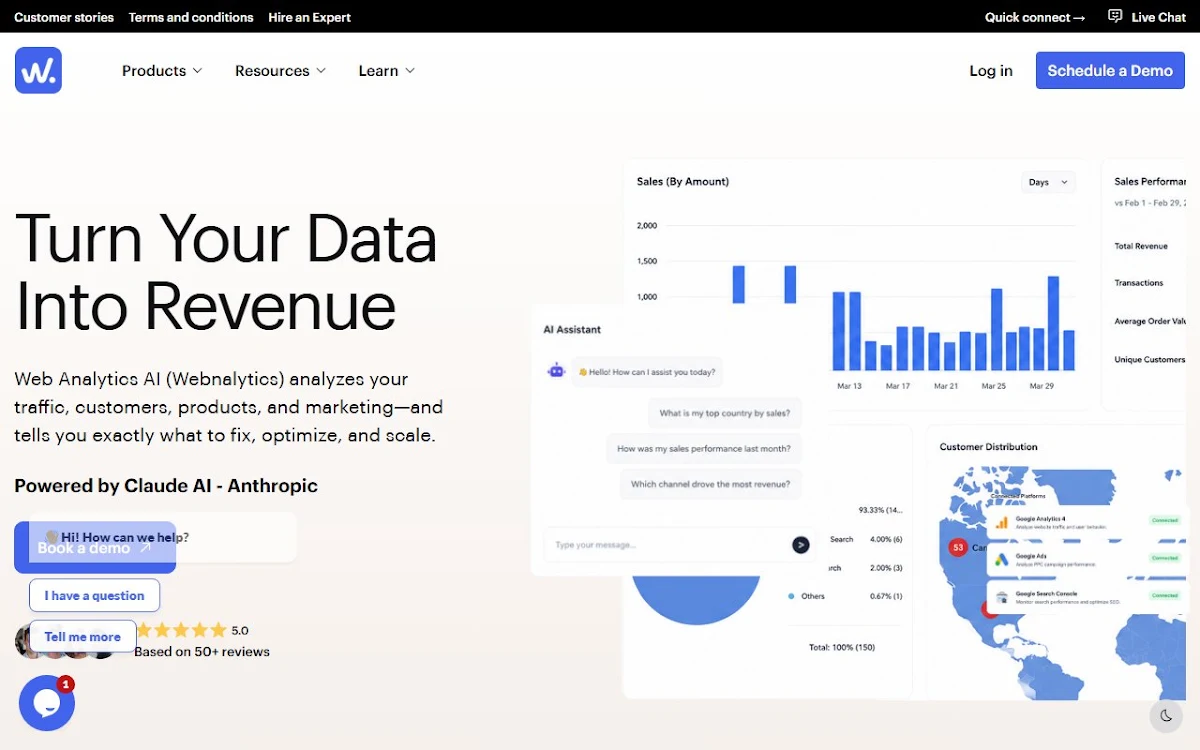Click 'Transactions' in Sales Performance
This screenshot has height=750, width=1200.
[x=1139, y=283]
